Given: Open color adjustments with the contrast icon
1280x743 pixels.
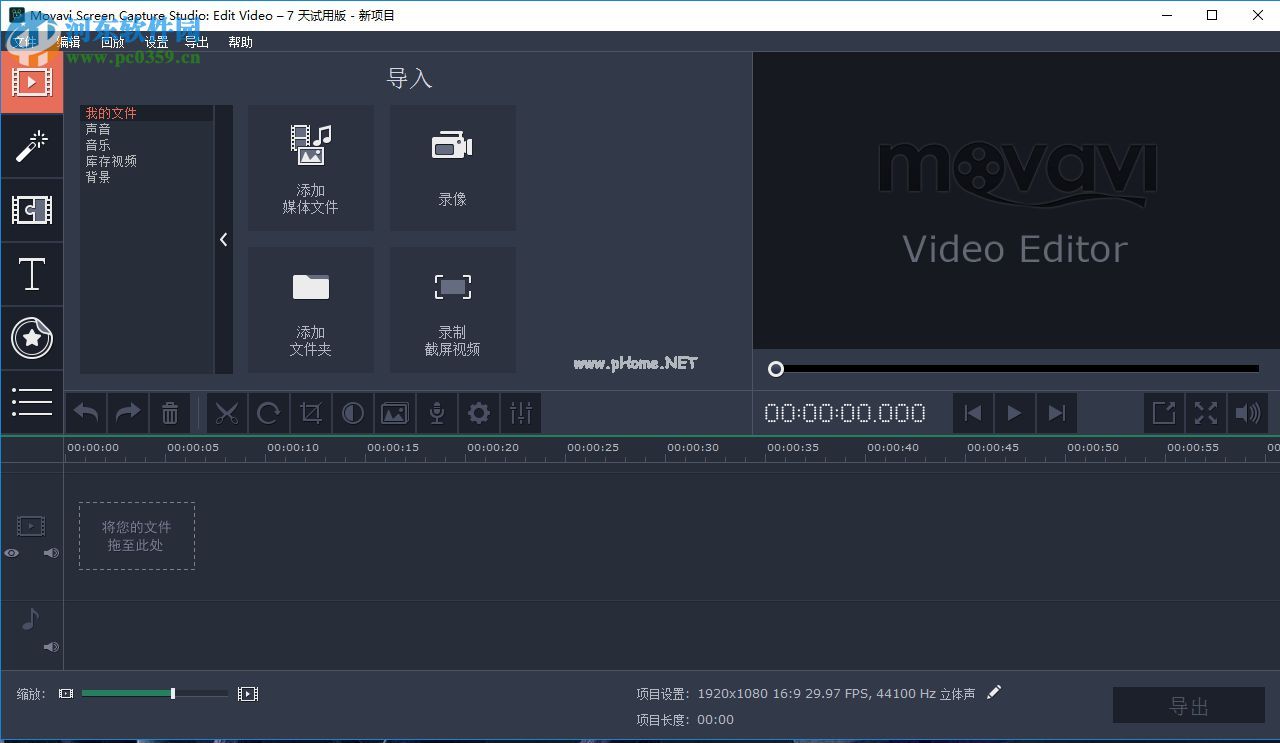Looking at the screenshot, I should pyautogui.click(x=353, y=412).
